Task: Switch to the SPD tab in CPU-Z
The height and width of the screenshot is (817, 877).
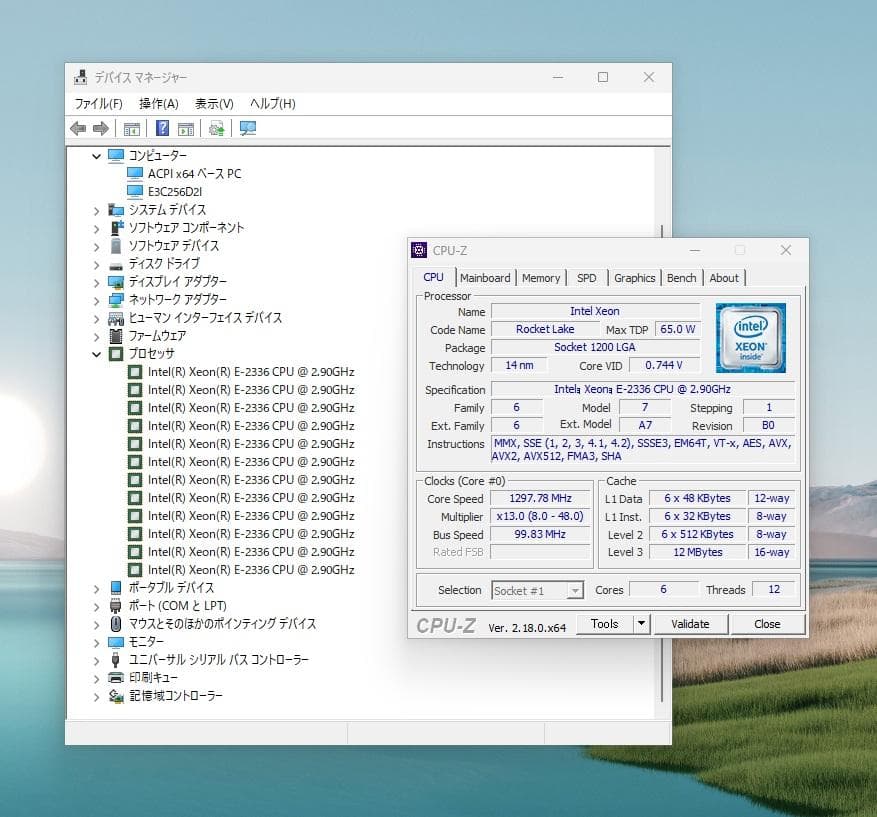Action: (x=587, y=278)
